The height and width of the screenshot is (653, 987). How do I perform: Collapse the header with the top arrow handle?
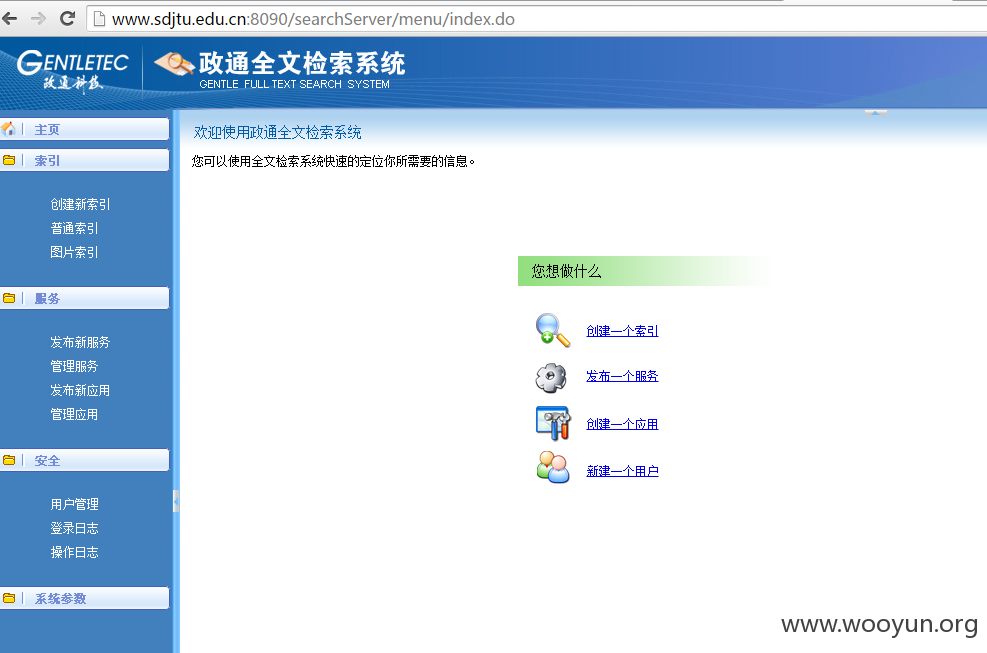point(876,113)
